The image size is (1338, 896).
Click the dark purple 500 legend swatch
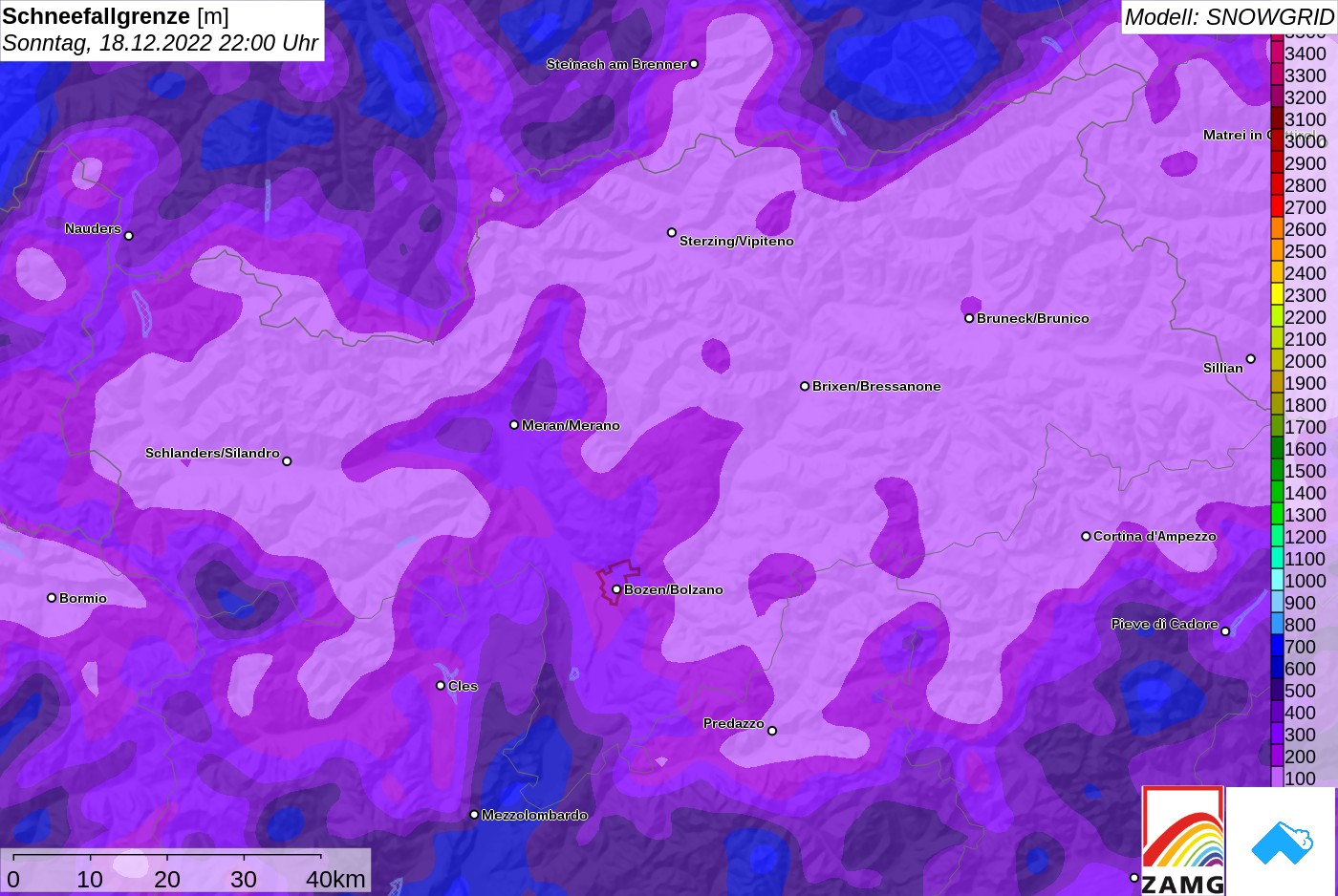(1277, 691)
